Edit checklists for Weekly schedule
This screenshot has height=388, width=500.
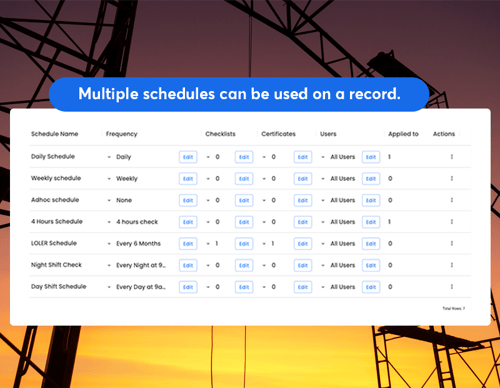click(244, 179)
